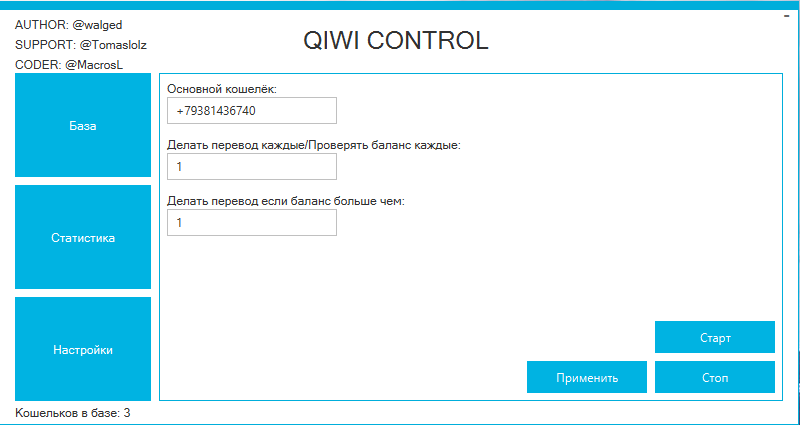Image resolution: width=800 pixels, height=425 pixels.
Task: Click the transfer interval input field
Action: click(x=251, y=167)
